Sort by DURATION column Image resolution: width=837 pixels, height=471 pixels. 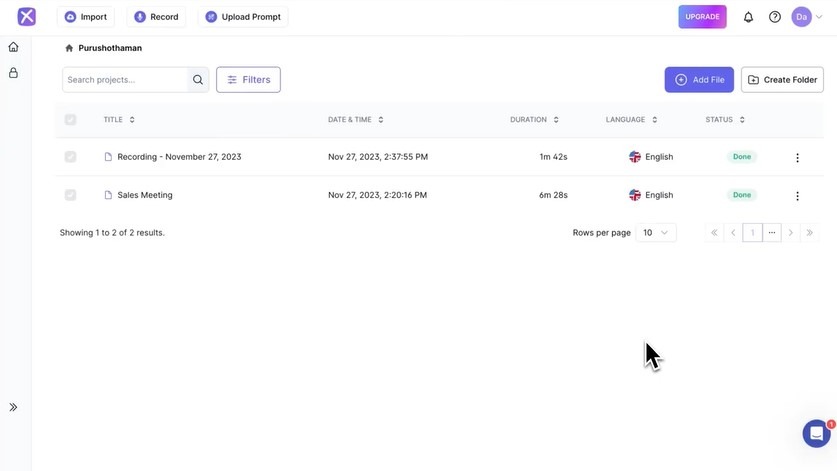tap(534, 120)
